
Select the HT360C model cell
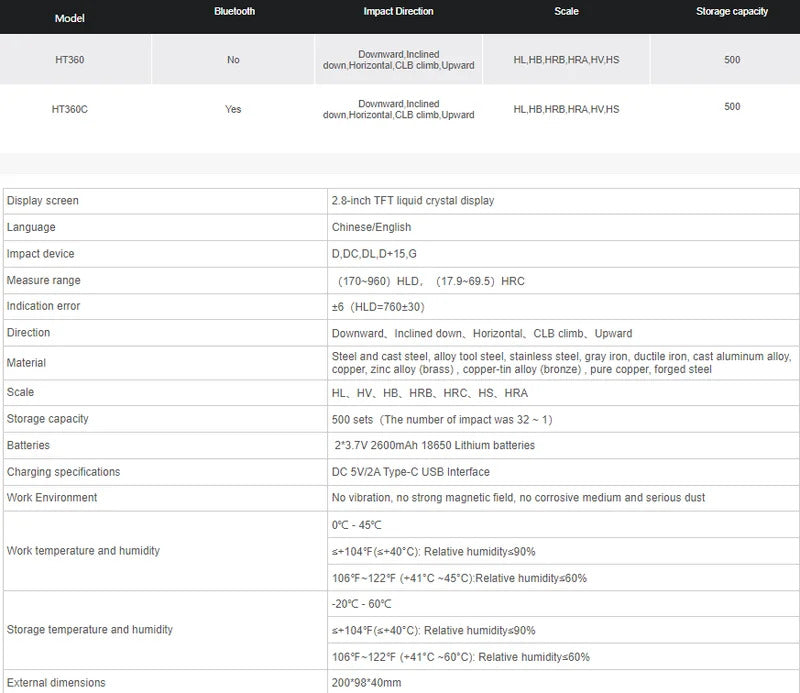[70, 109]
